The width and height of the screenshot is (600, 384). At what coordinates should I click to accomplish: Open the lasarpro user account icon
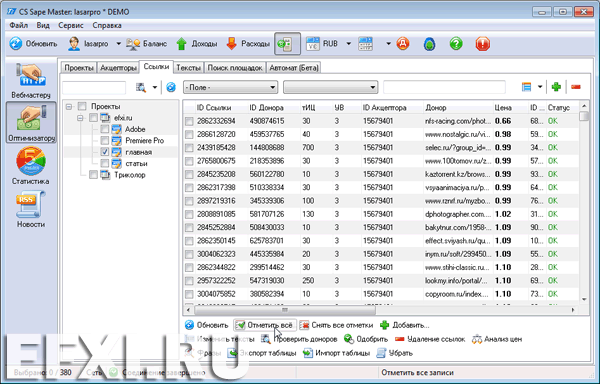click(x=74, y=44)
